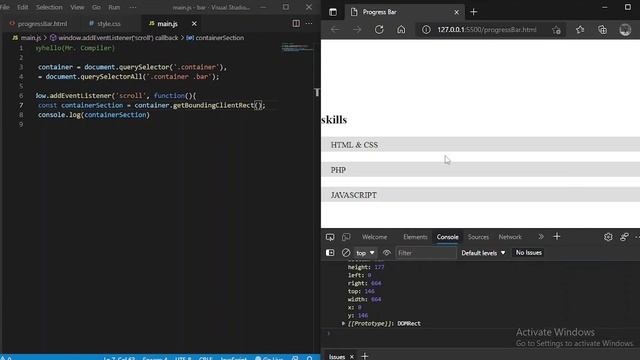Add this page to favorites
Viewport: 640px width, 360px height.
tap(556, 30)
